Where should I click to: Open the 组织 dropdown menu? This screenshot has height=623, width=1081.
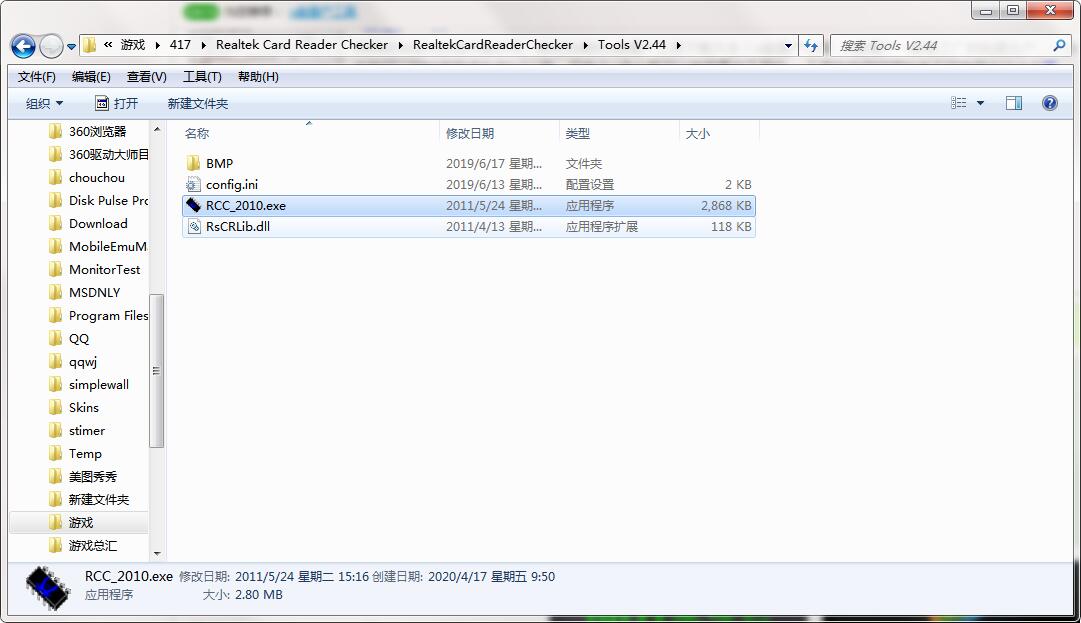click(43, 102)
